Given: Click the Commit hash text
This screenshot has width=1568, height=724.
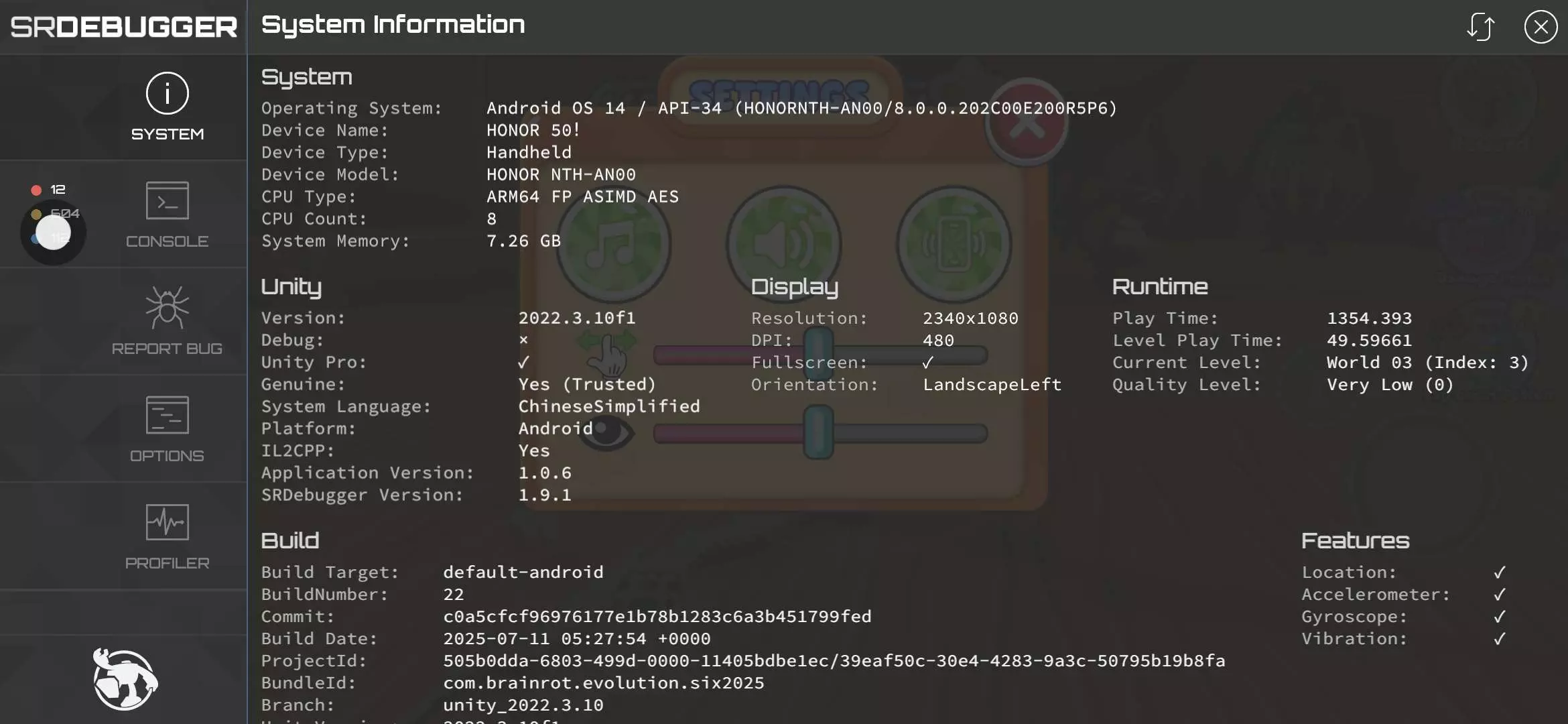Looking at the screenshot, I should 657,616.
